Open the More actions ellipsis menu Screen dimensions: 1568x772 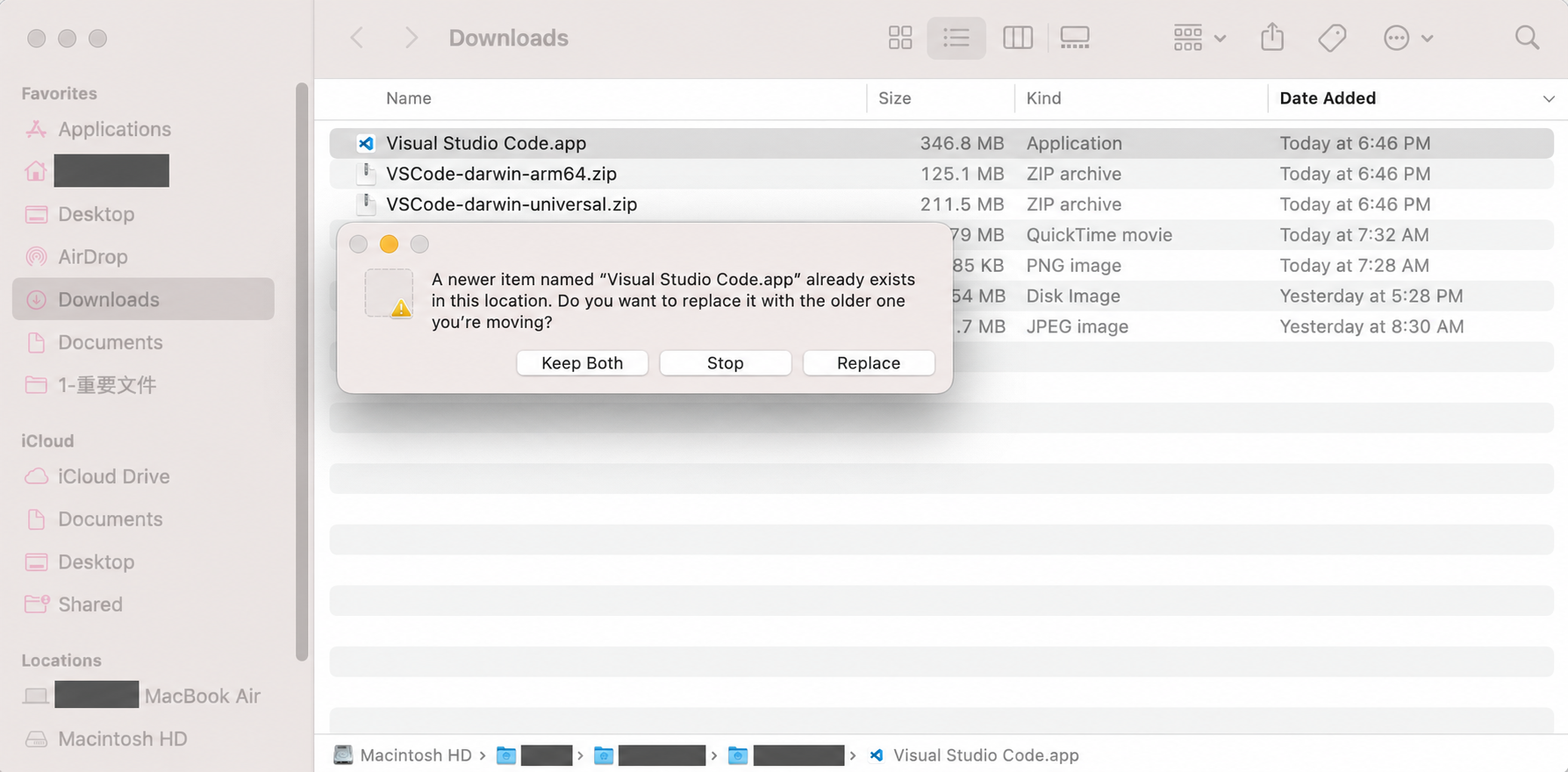point(1407,38)
